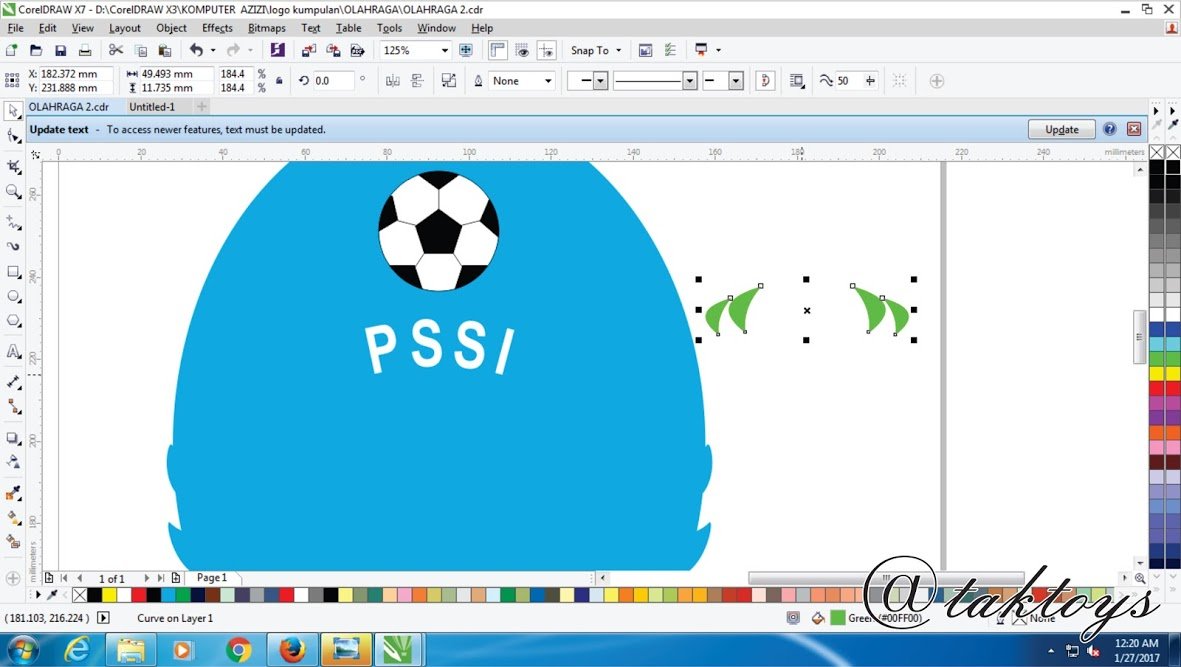Select the black swatch in the right-side palette
Image resolution: width=1181 pixels, height=667 pixels.
tap(1157, 166)
